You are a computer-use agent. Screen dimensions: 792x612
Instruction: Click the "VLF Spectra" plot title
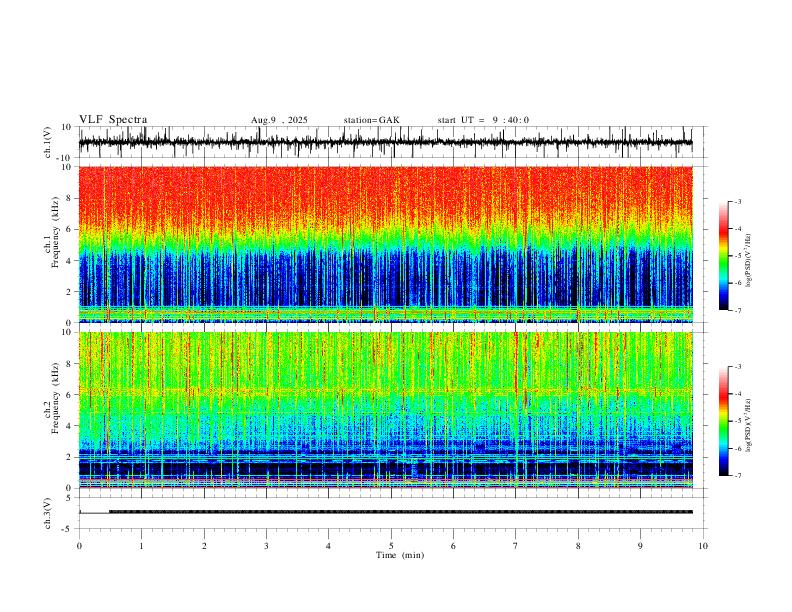113,120
